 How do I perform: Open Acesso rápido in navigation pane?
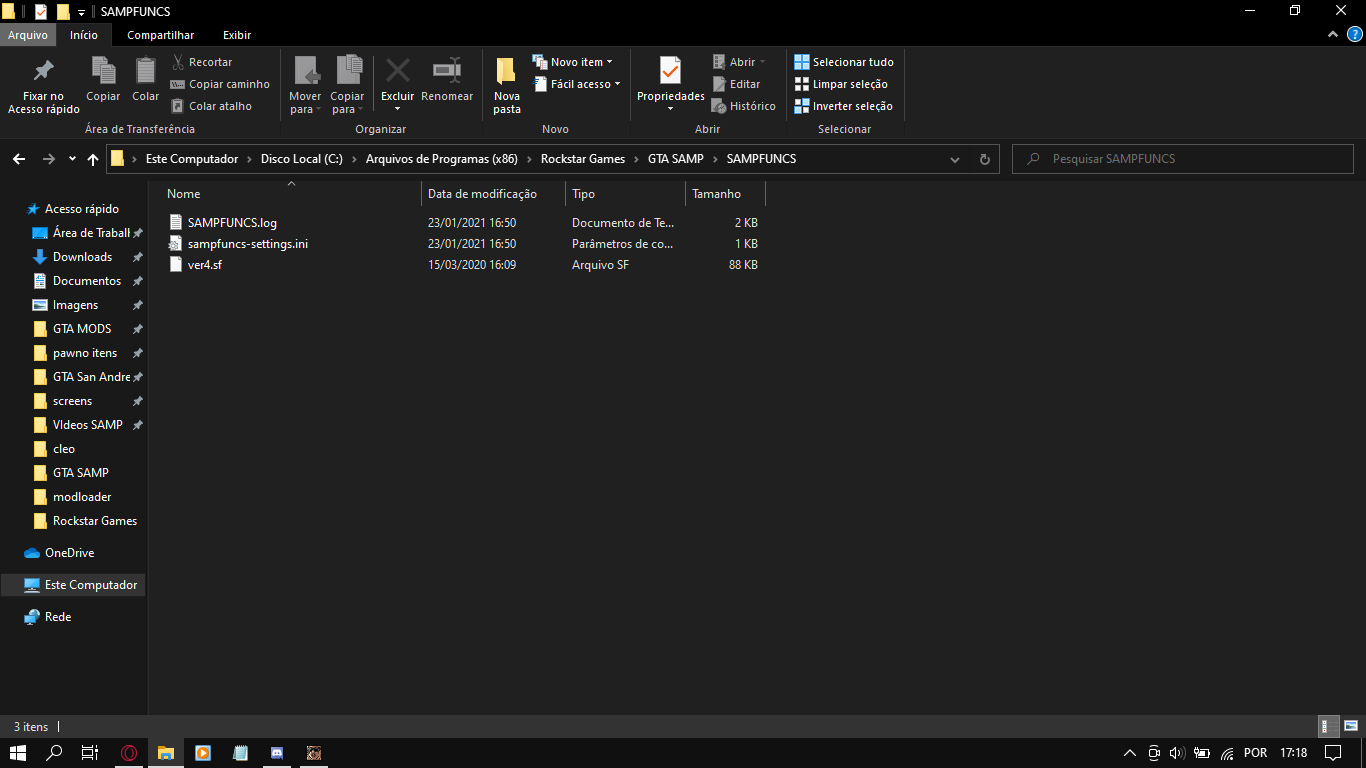[81, 209]
